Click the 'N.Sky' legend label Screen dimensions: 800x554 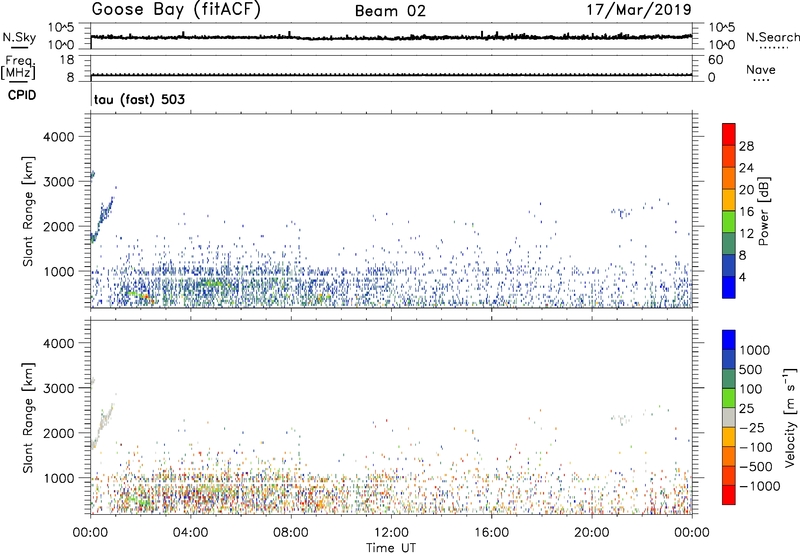point(19,37)
